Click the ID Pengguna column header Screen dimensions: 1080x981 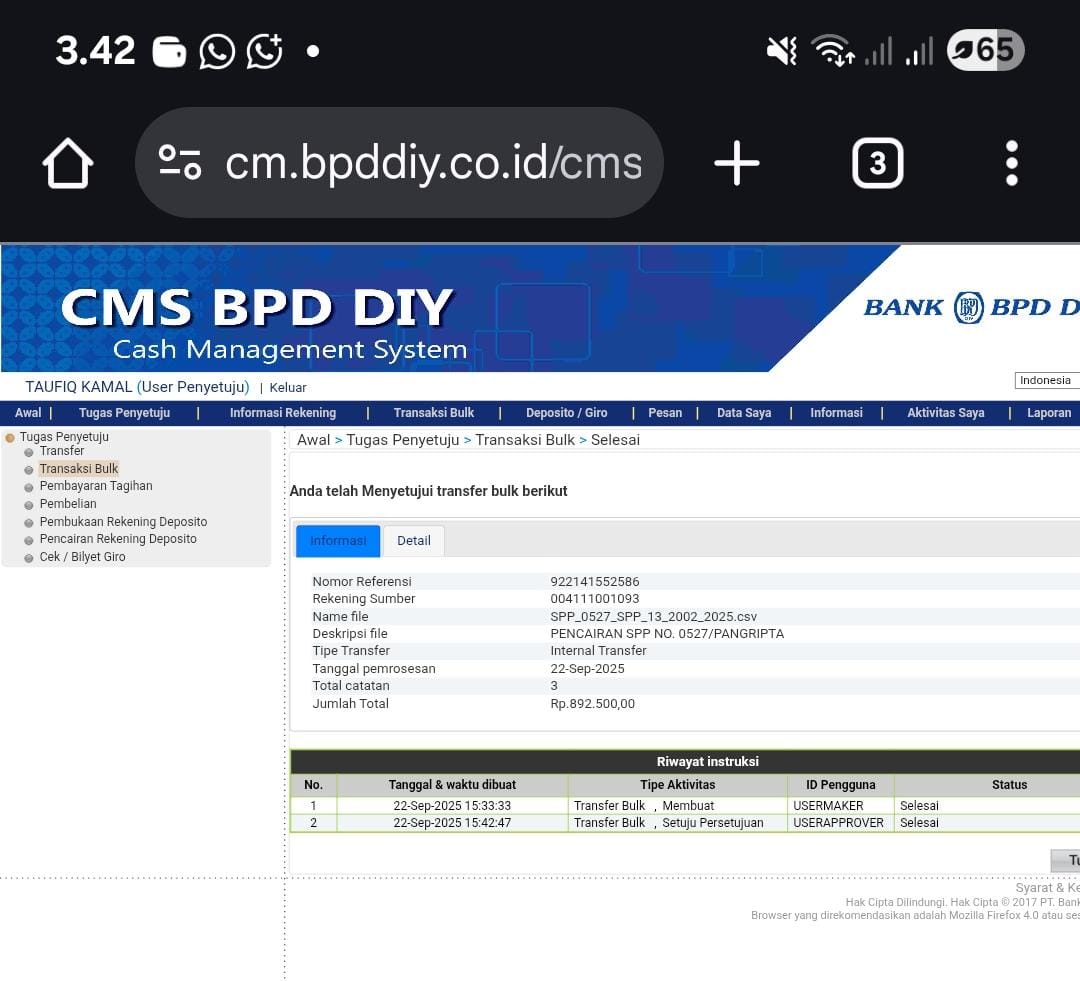point(841,785)
